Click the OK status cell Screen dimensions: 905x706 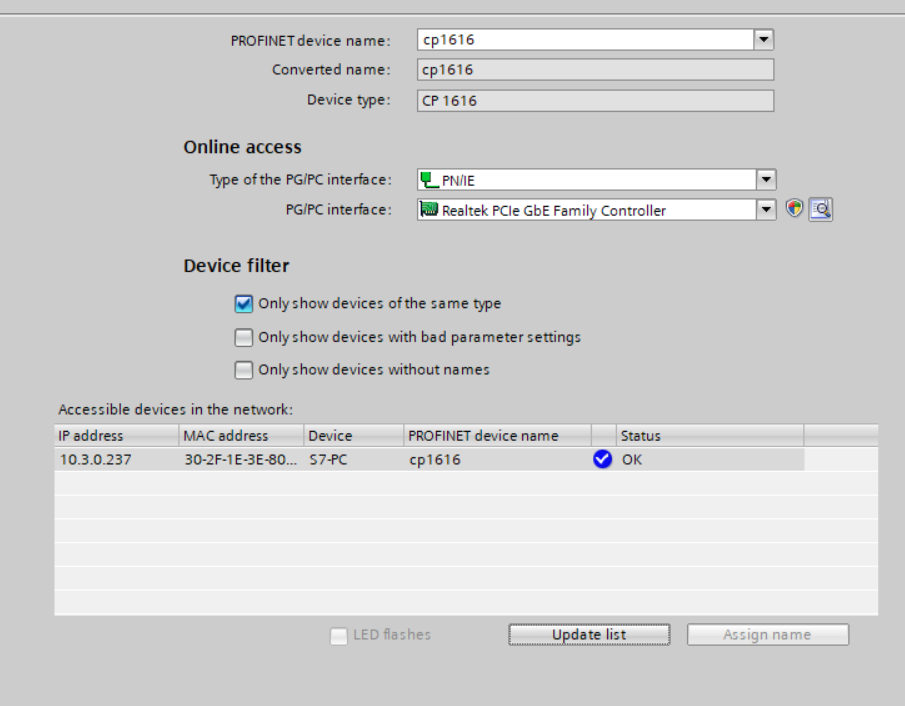click(710, 460)
